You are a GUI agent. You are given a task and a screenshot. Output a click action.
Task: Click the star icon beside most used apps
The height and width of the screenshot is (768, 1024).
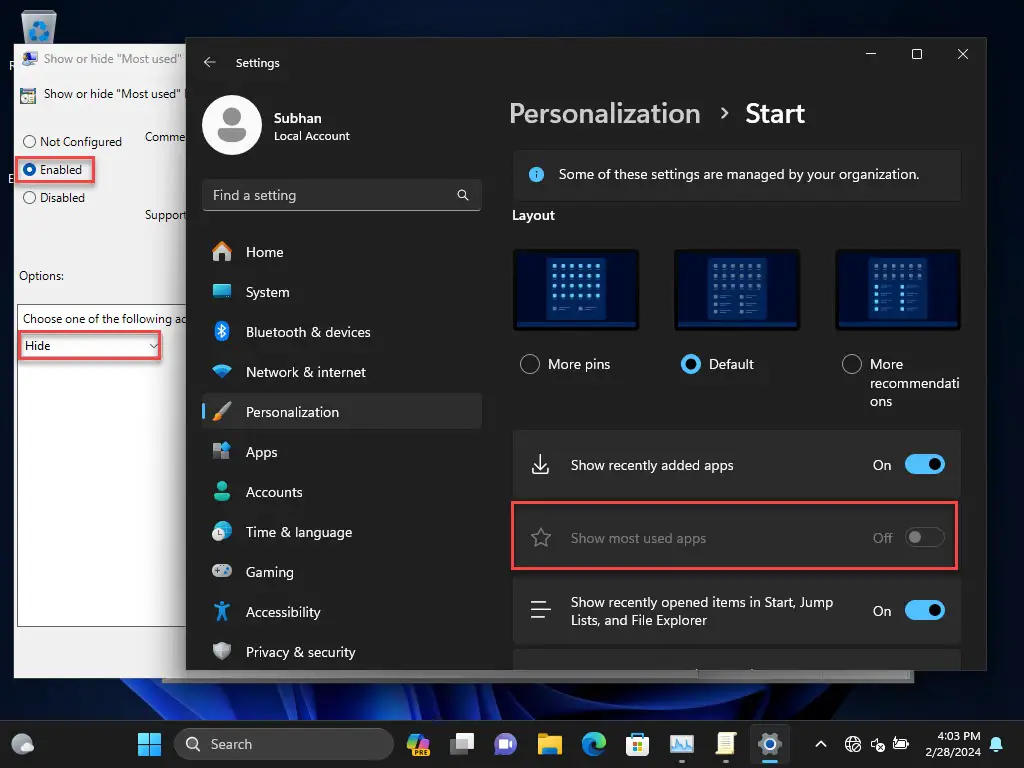pos(541,538)
